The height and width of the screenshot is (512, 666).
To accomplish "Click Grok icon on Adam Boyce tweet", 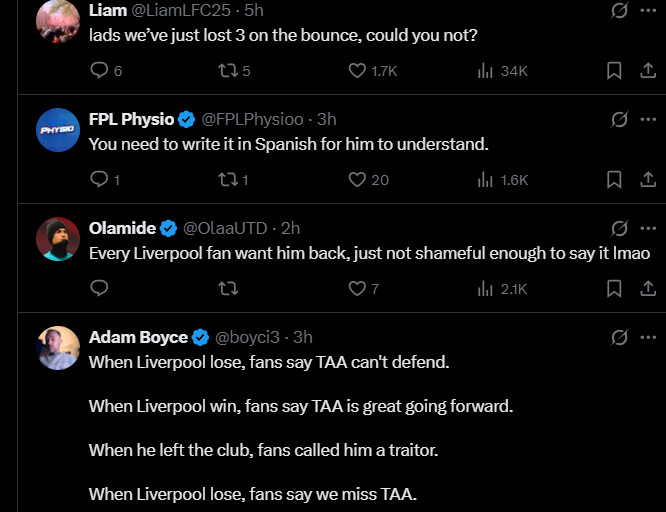I will pos(619,337).
